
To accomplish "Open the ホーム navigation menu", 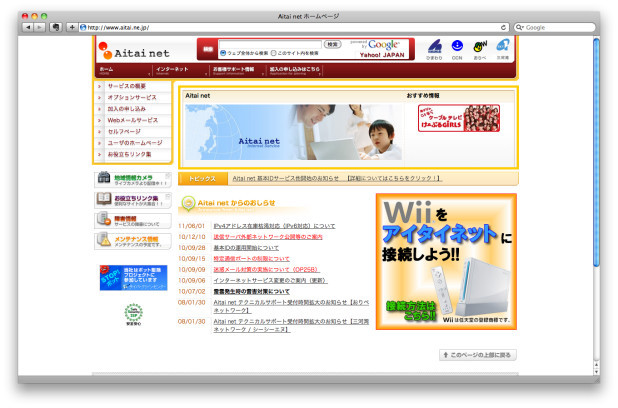I will (123, 71).
